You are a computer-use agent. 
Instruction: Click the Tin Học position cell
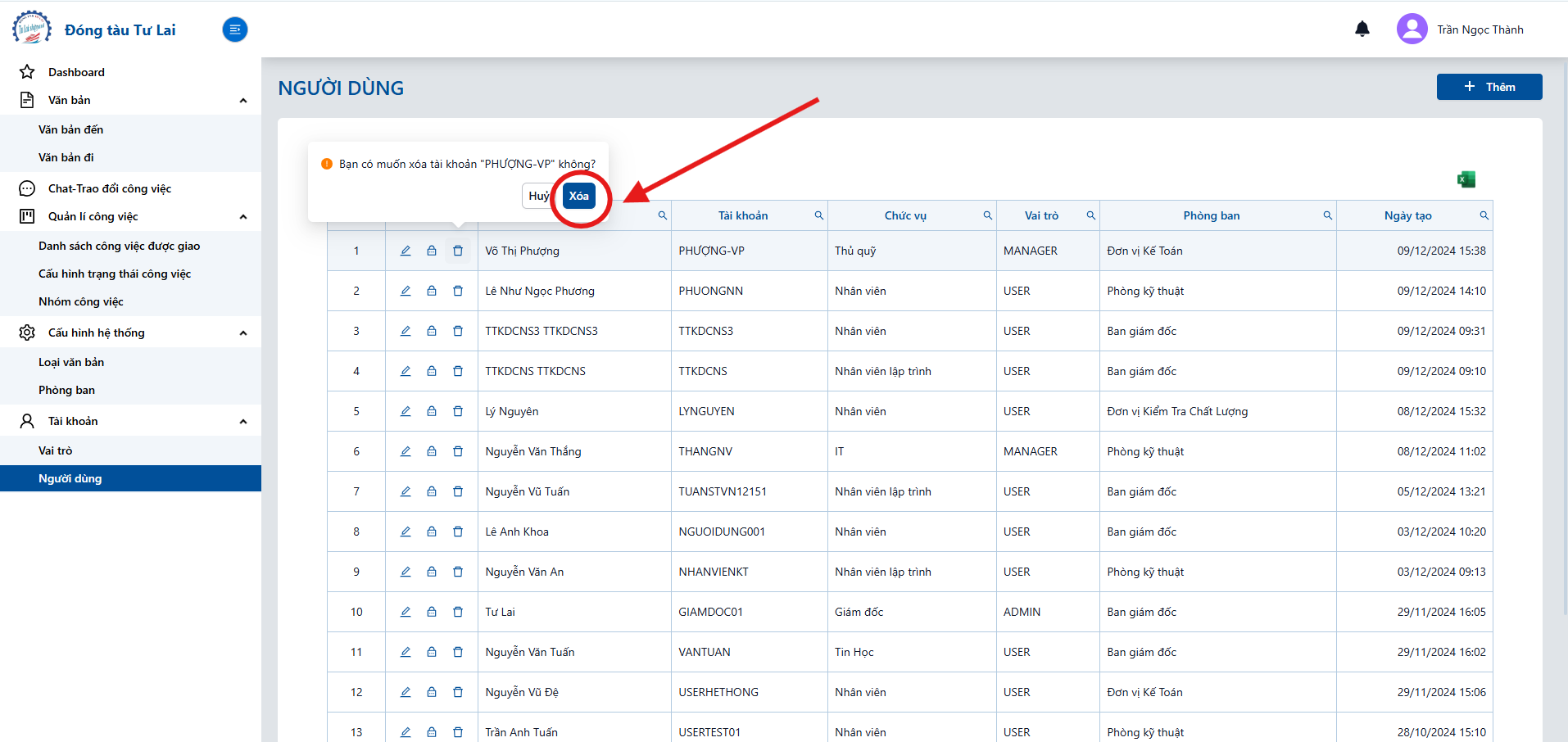pyautogui.click(x=912, y=652)
